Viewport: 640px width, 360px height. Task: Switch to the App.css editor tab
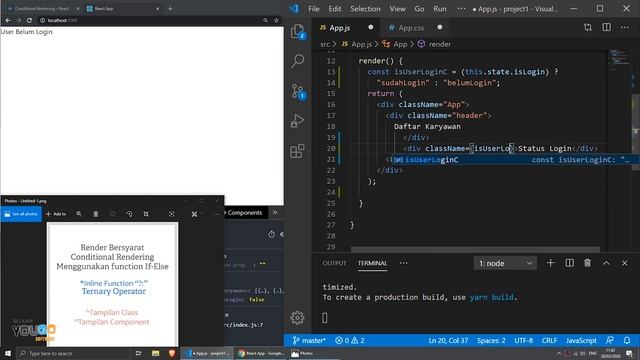point(411,28)
